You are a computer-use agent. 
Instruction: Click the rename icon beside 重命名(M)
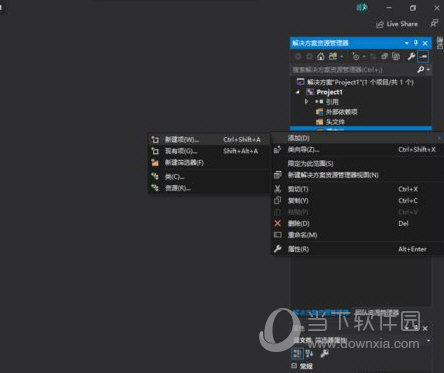[x=277, y=235]
